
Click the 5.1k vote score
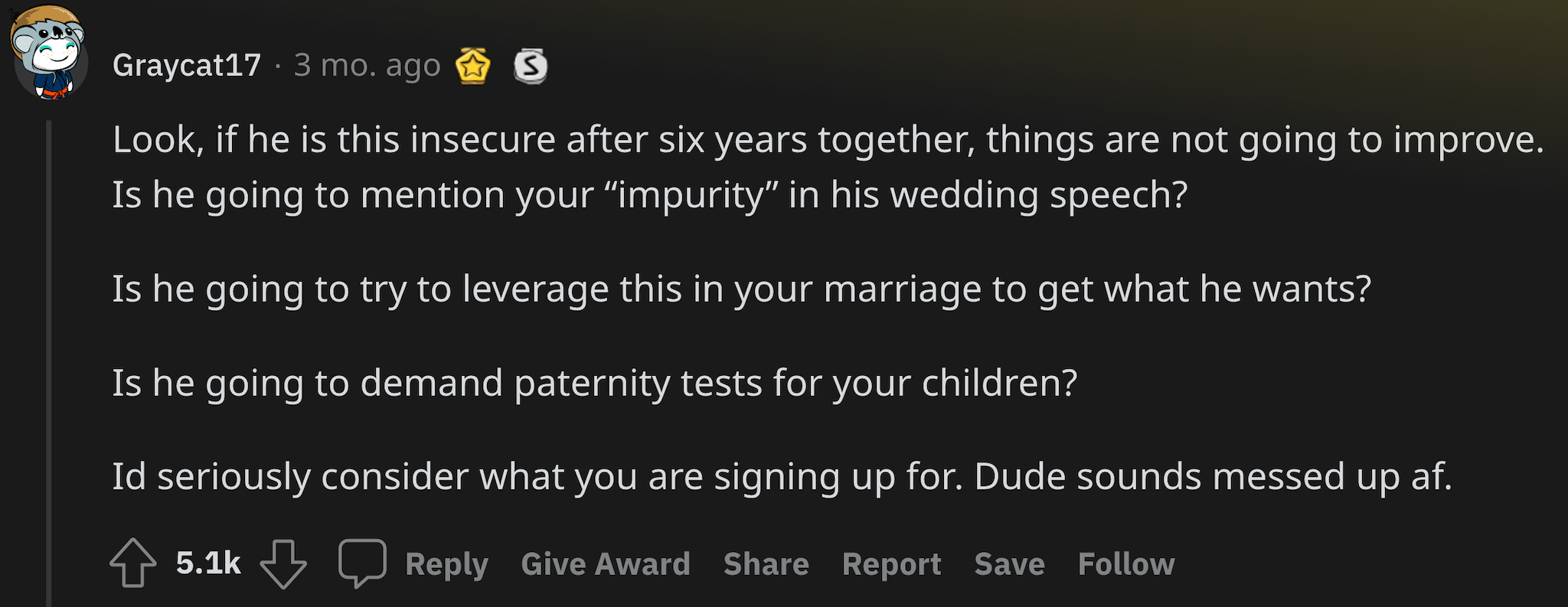(208, 563)
